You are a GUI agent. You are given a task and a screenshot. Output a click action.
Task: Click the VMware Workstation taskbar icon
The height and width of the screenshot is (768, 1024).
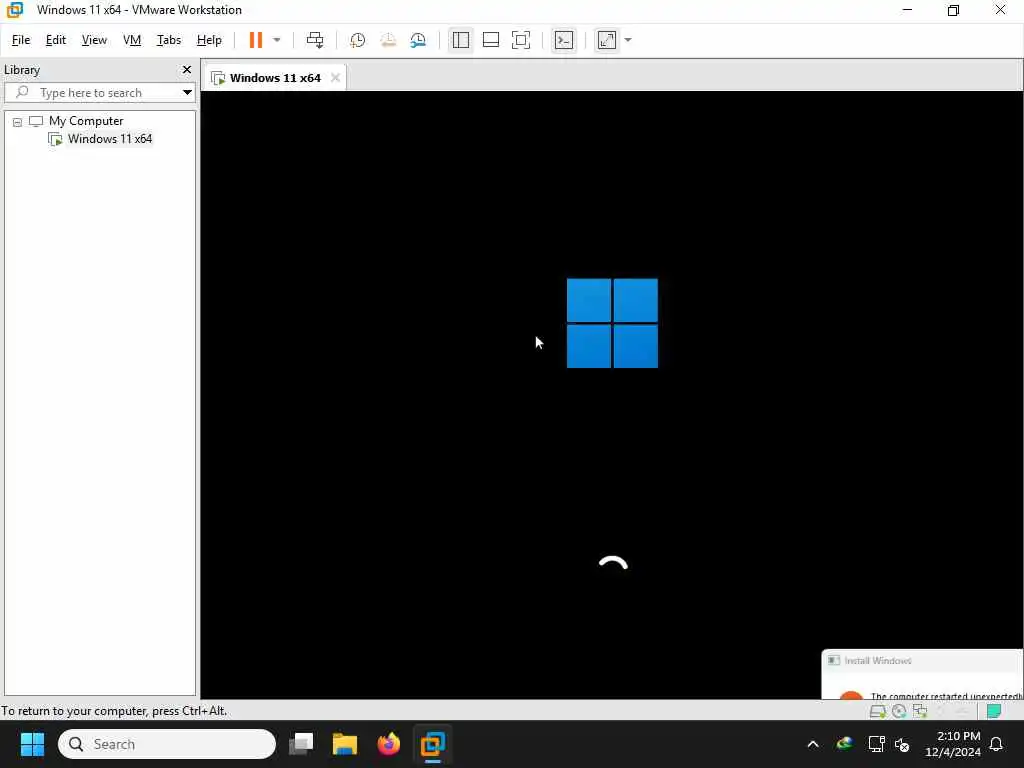point(432,744)
